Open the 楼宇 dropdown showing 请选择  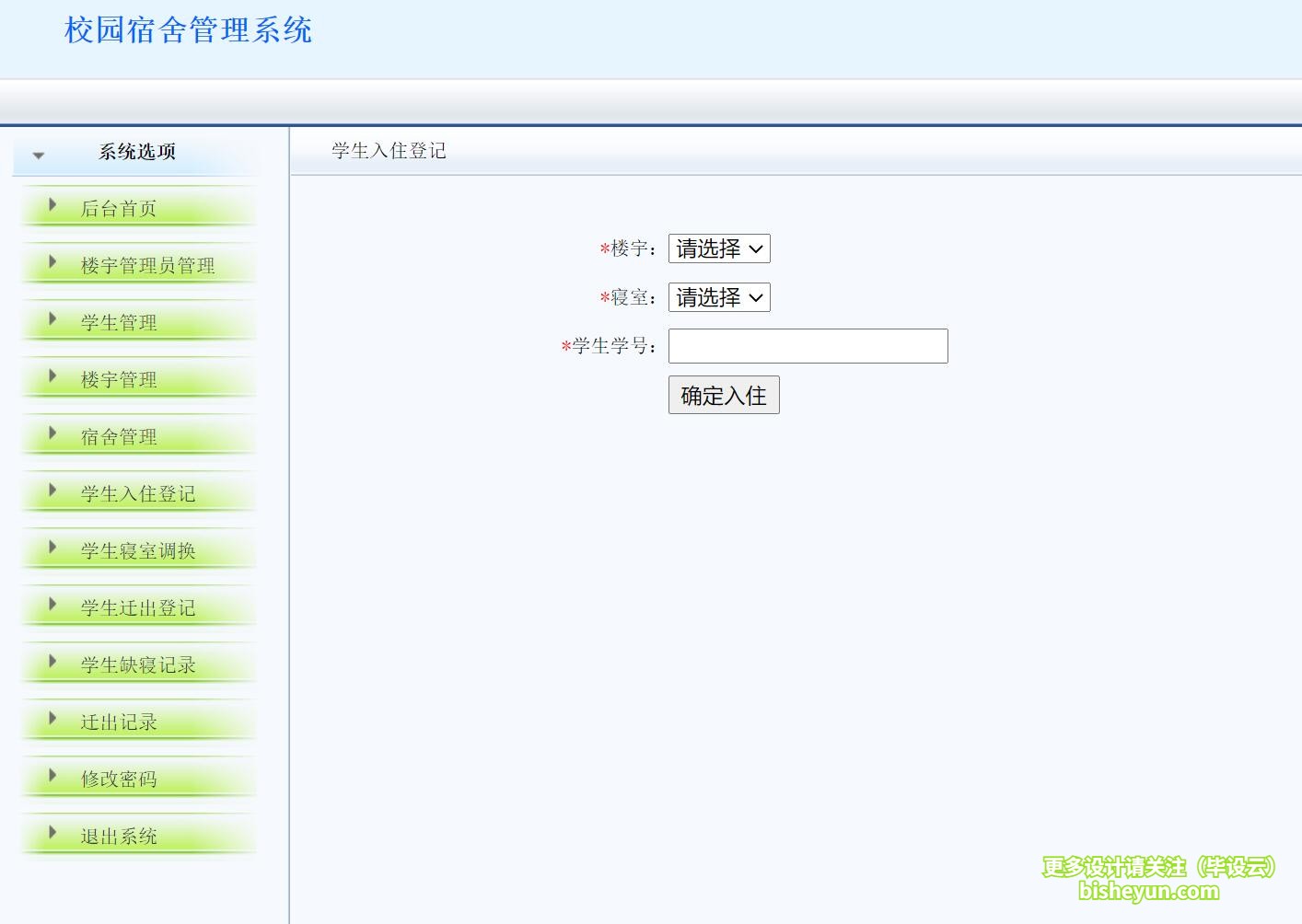point(719,248)
